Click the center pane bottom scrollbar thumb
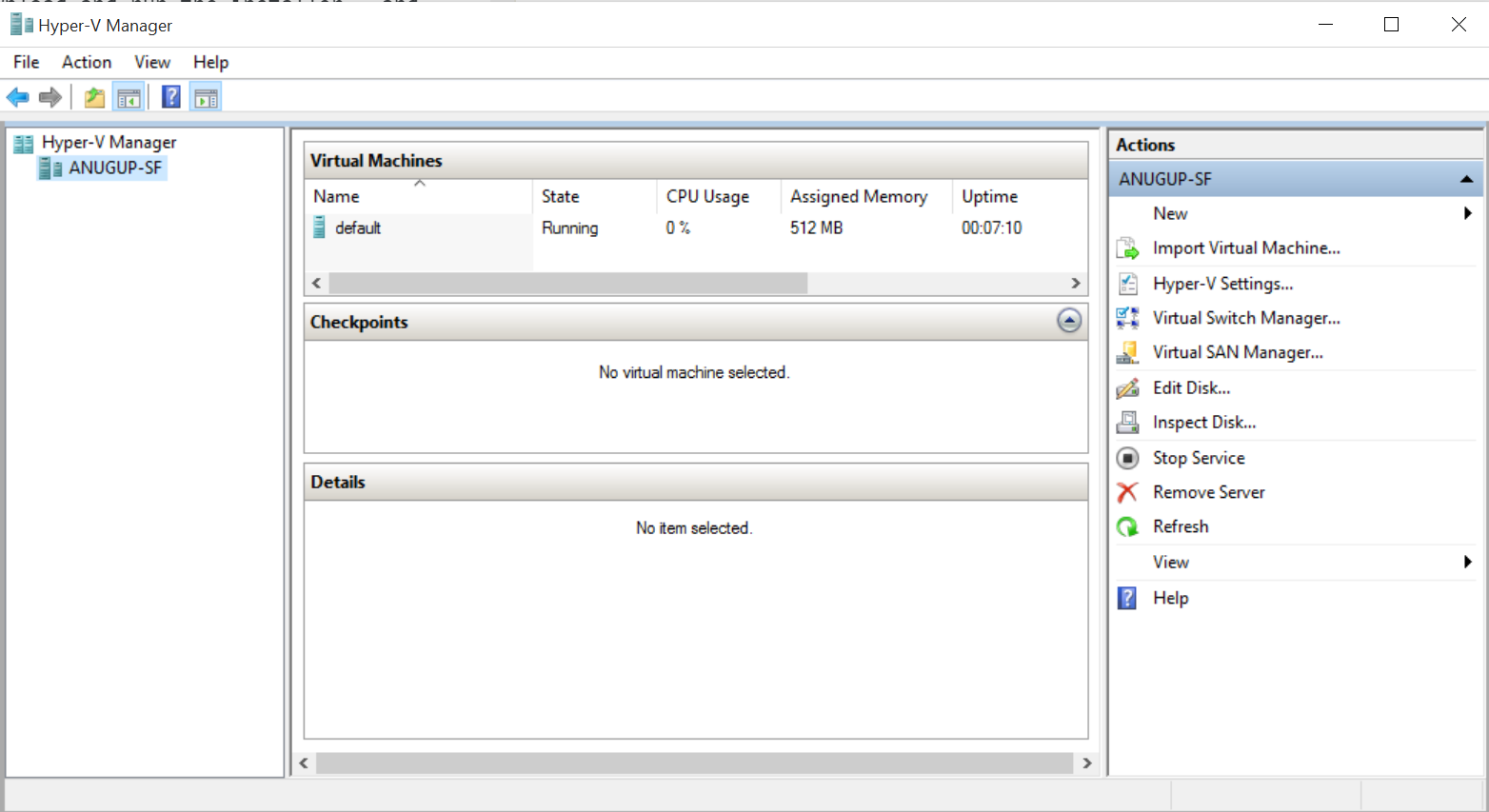The height and width of the screenshot is (812, 1489). pyautogui.click(x=695, y=763)
